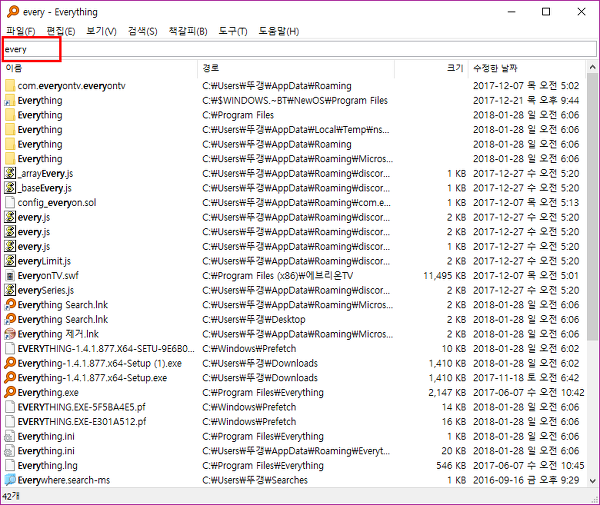Screen dimensions: 600x505
Task: Select the _arrayEvery.js script icon
Action: pos(10,173)
